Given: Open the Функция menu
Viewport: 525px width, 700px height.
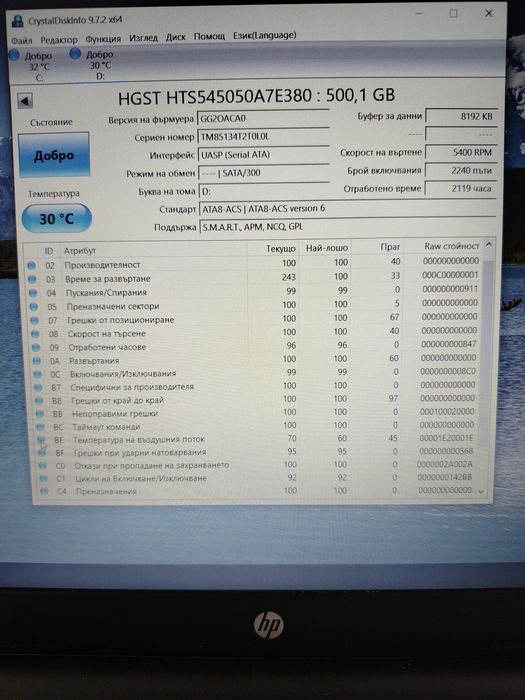Looking at the screenshot, I should 103,39.
